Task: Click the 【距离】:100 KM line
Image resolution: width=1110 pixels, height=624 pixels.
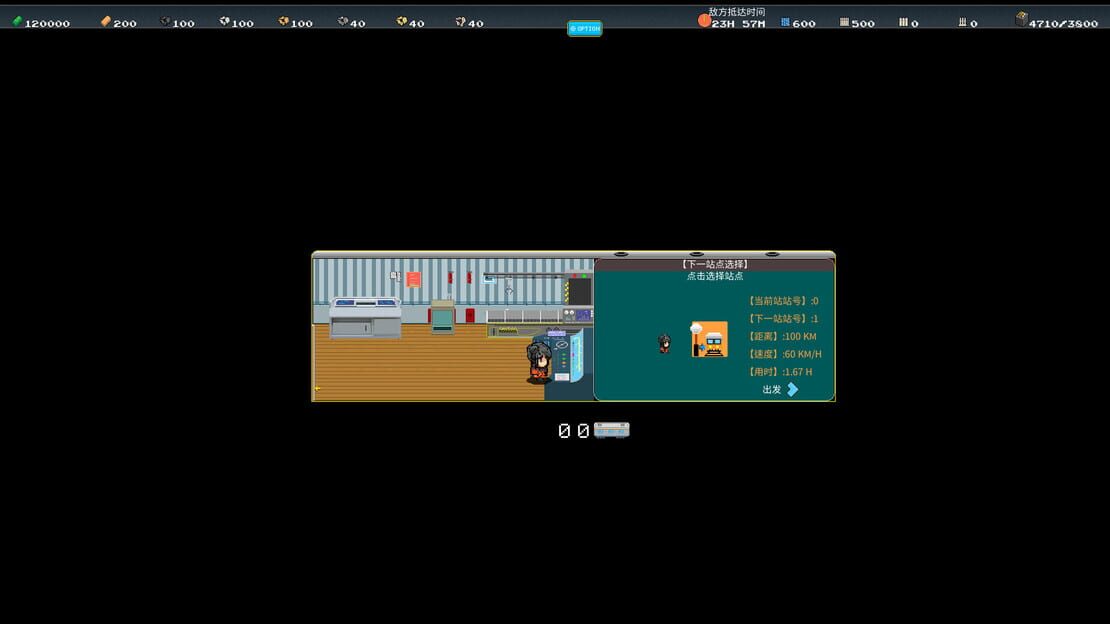Action: click(782, 336)
